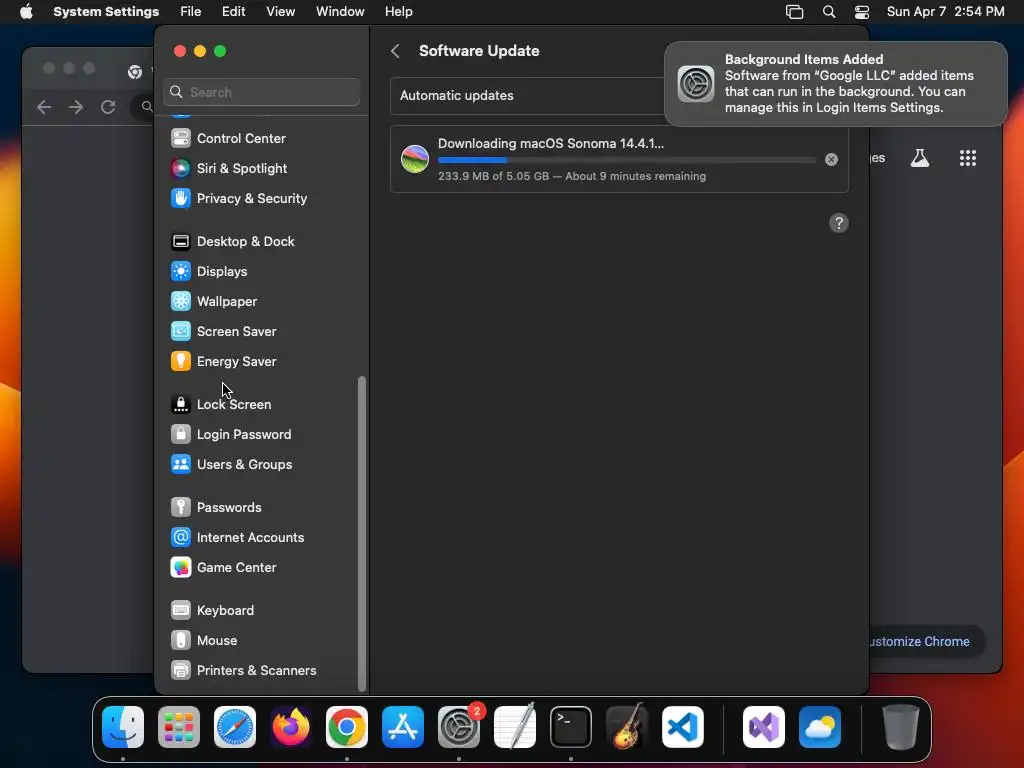This screenshot has width=1024, height=768.
Task: Open Login Password settings
Action: (x=261, y=435)
